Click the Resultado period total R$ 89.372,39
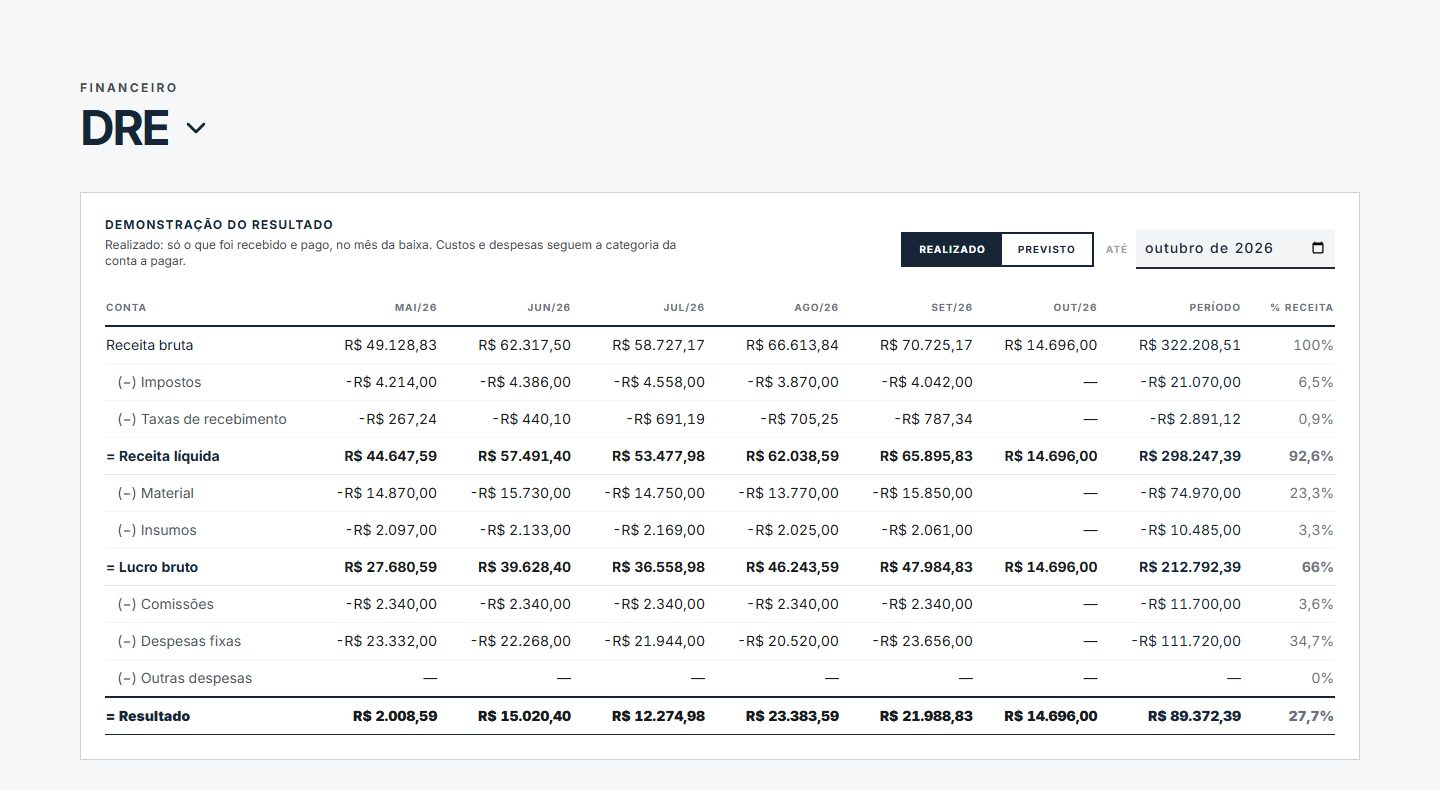 1194,716
